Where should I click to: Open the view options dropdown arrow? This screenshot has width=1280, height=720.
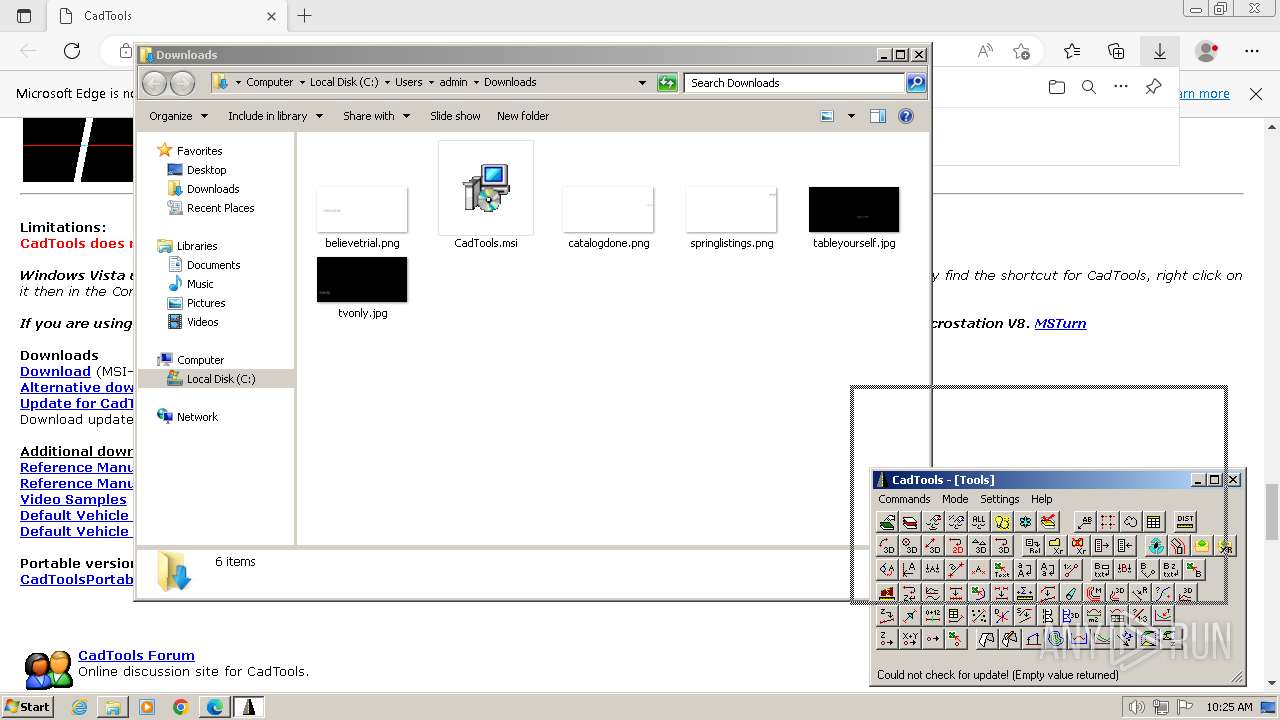tap(851, 116)
